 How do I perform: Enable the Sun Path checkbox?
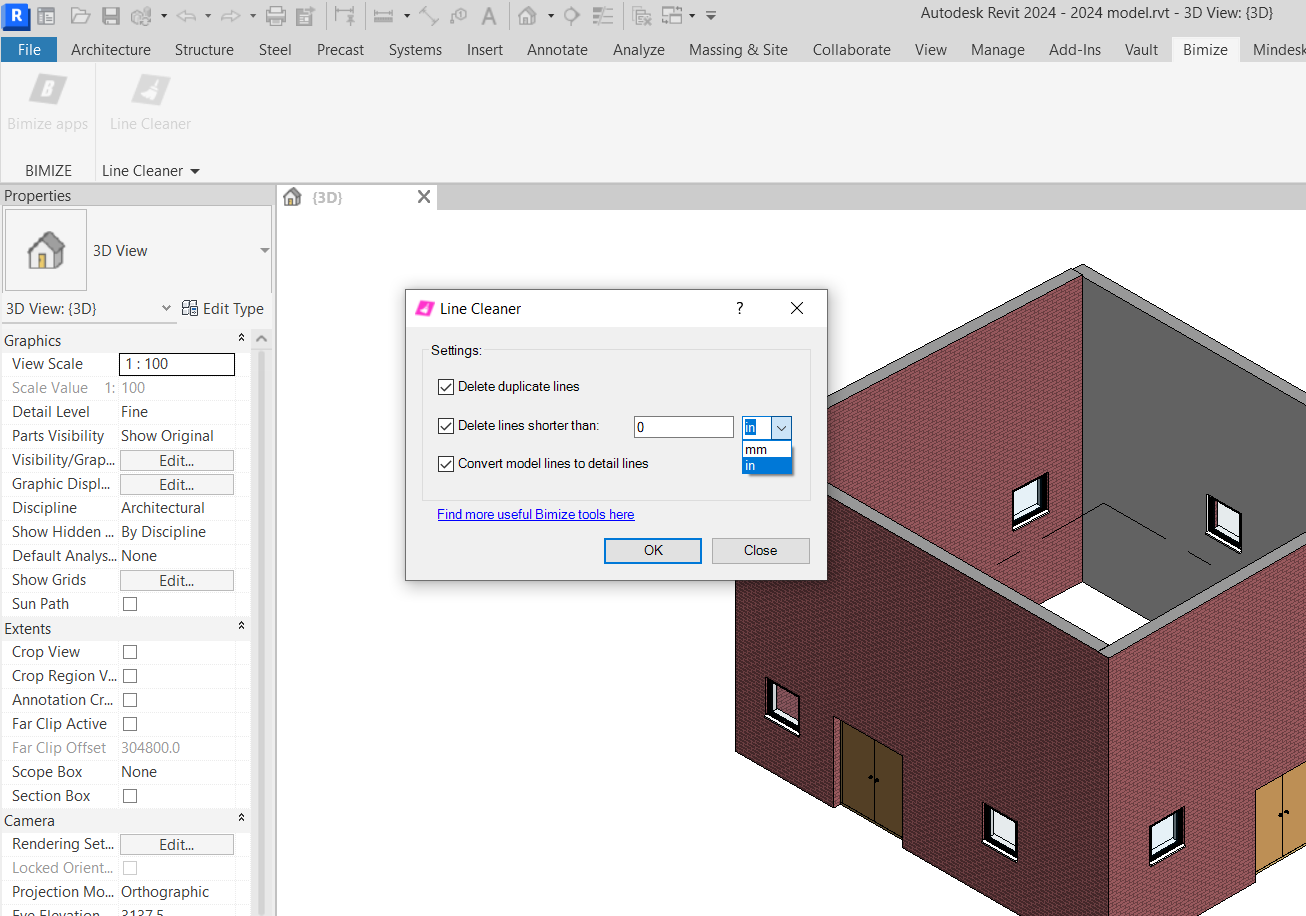tap(130, 604)
